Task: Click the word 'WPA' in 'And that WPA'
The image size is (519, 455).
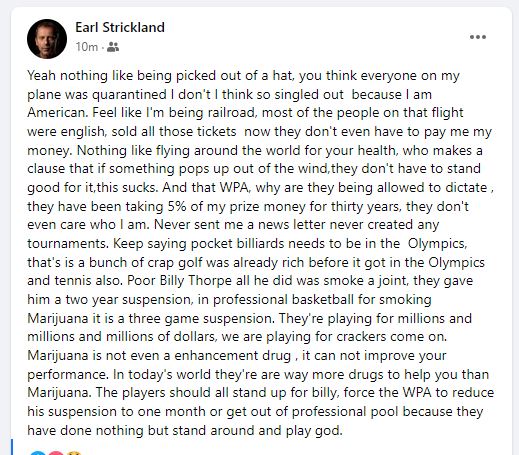Action: 234,188
